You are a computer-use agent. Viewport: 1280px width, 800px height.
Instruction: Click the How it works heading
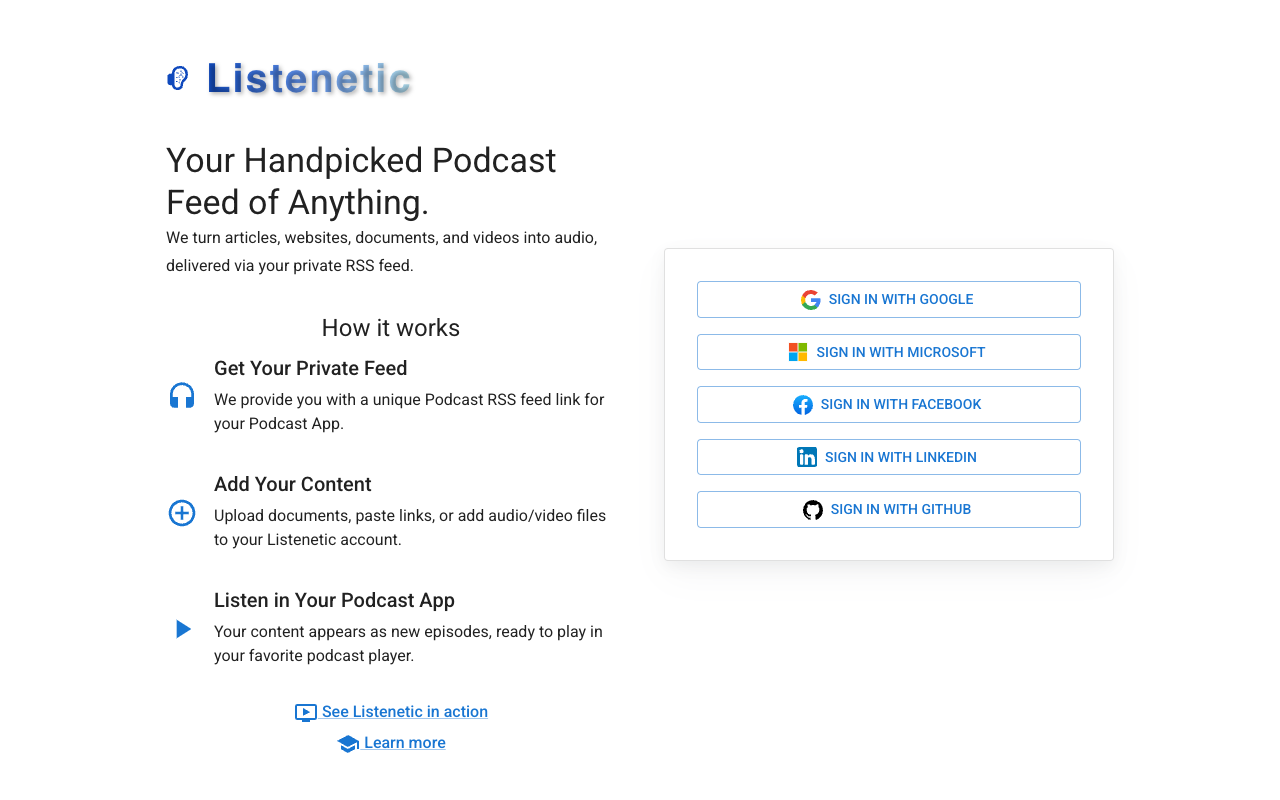click(390, 328)
